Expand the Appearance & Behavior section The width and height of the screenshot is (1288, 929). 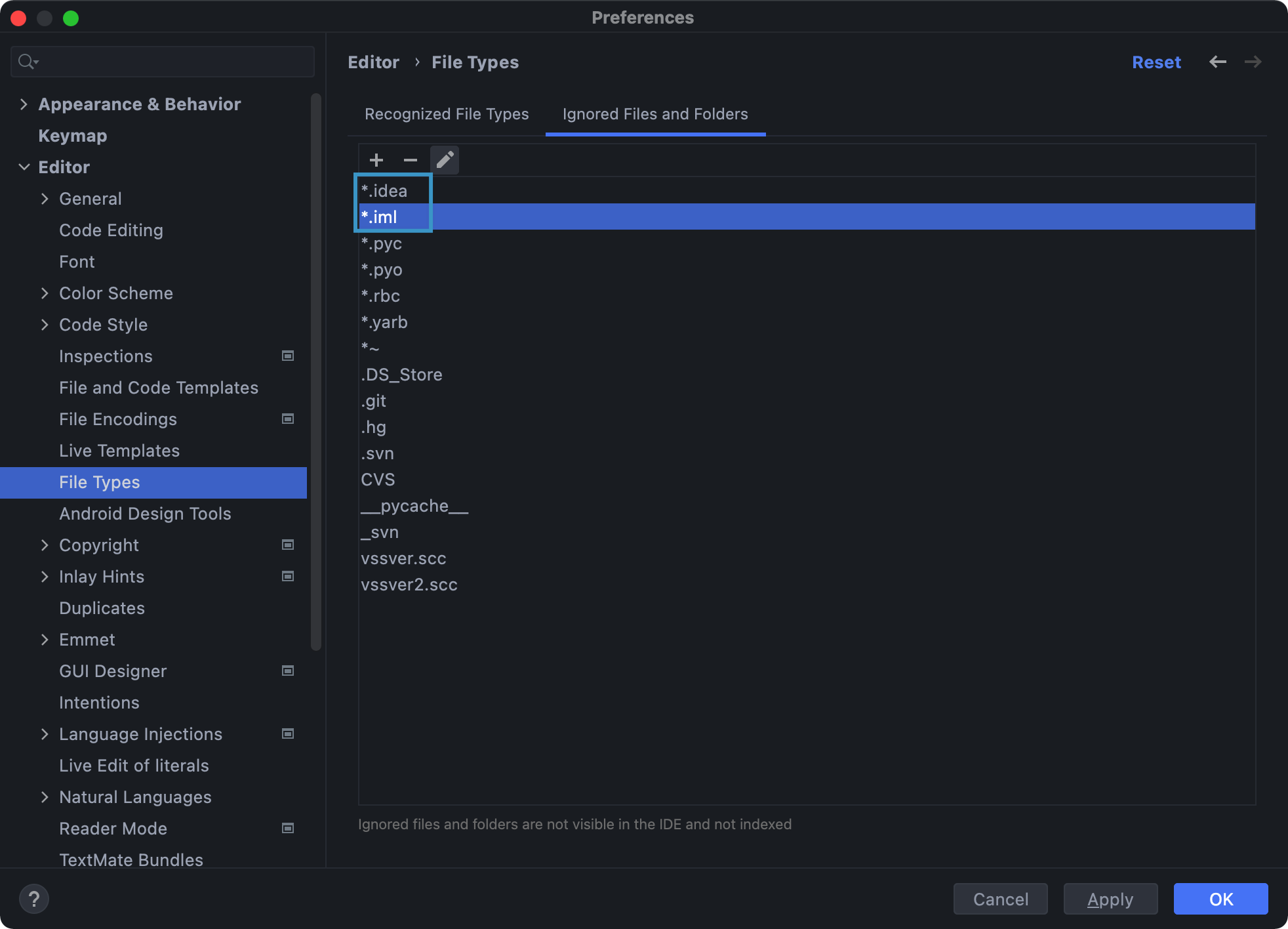(x=24, y=104)
